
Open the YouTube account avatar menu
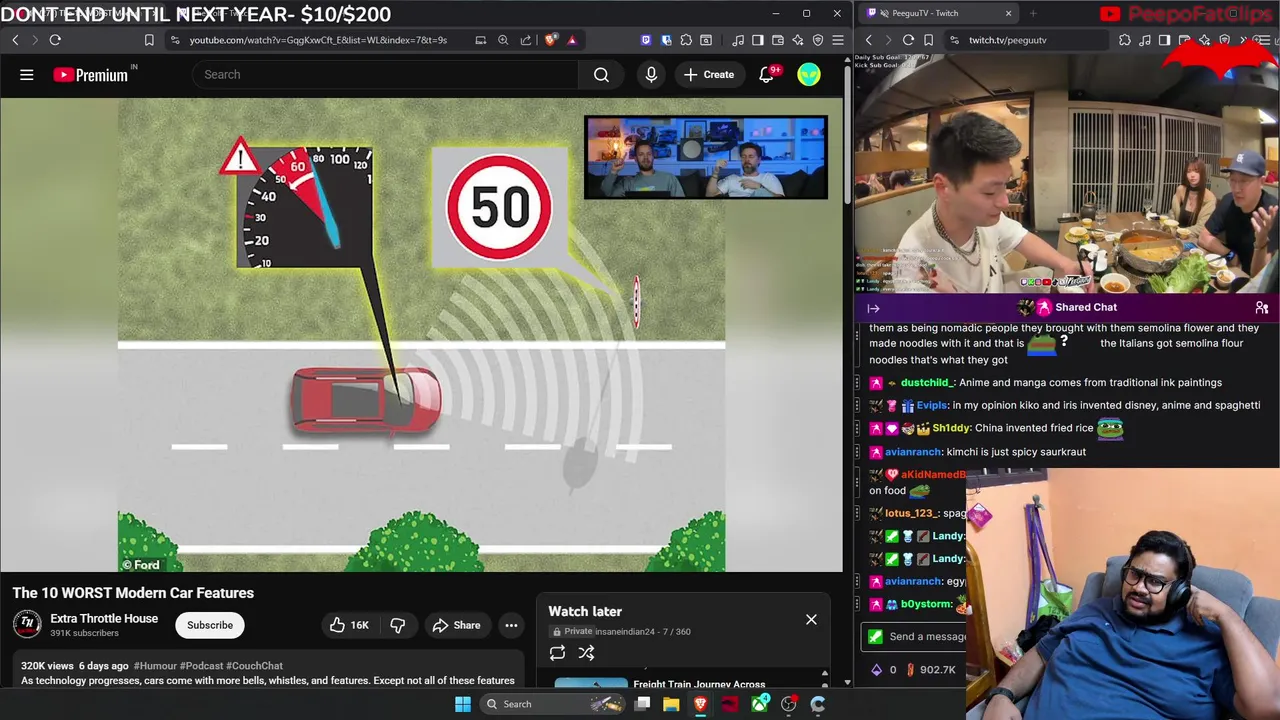(808, 75)
